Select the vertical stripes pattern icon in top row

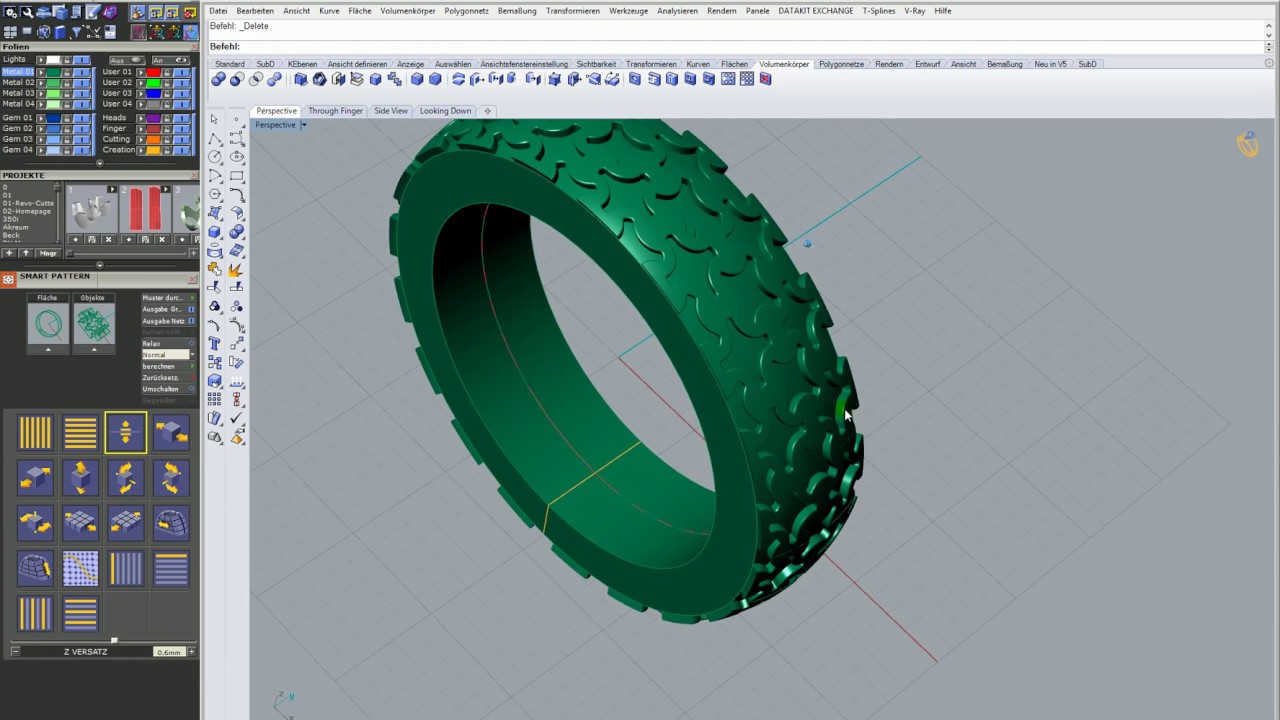click(35, 433)
